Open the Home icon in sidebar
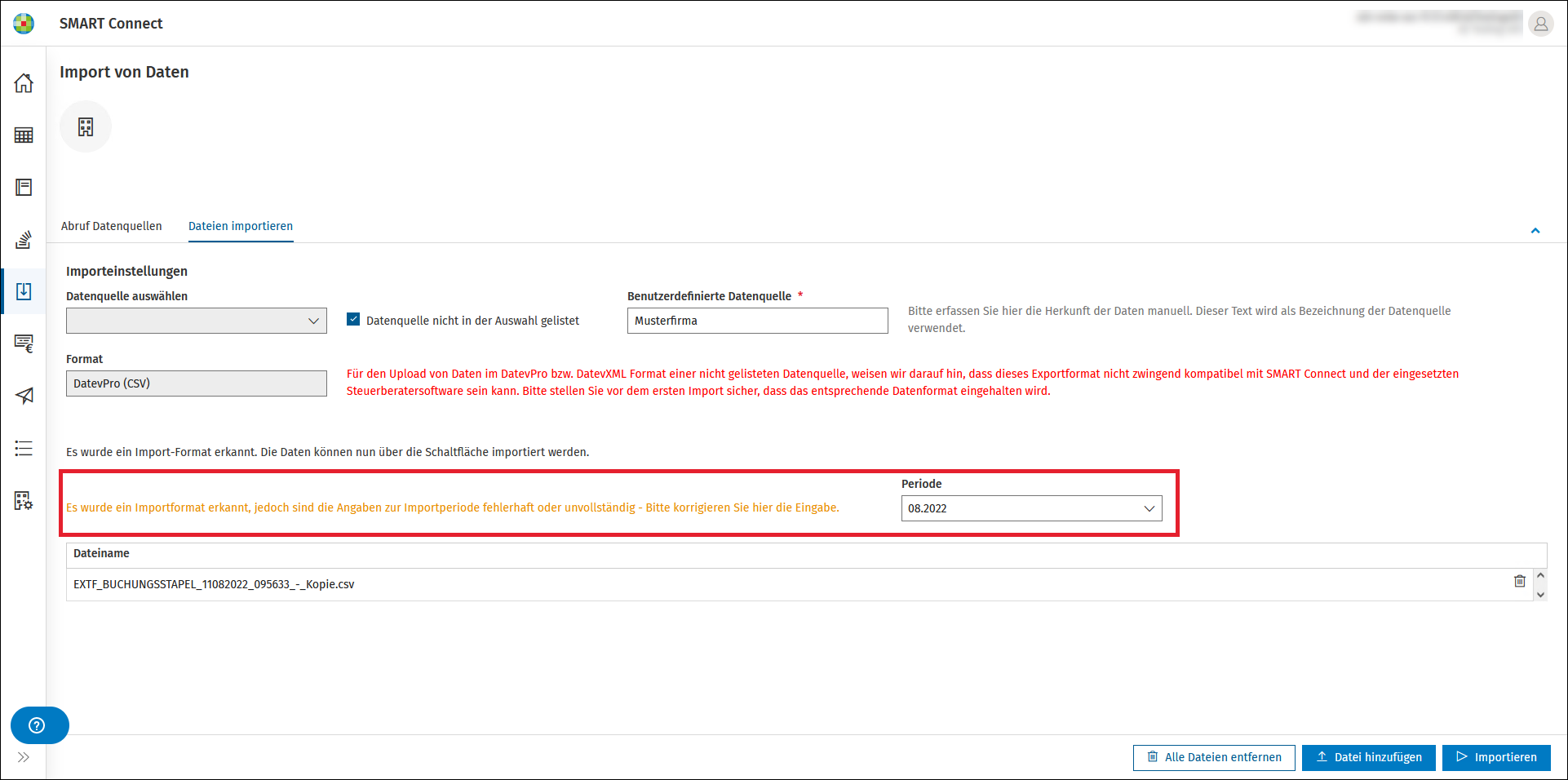The image size is (1568, 780). coord(24,83)
